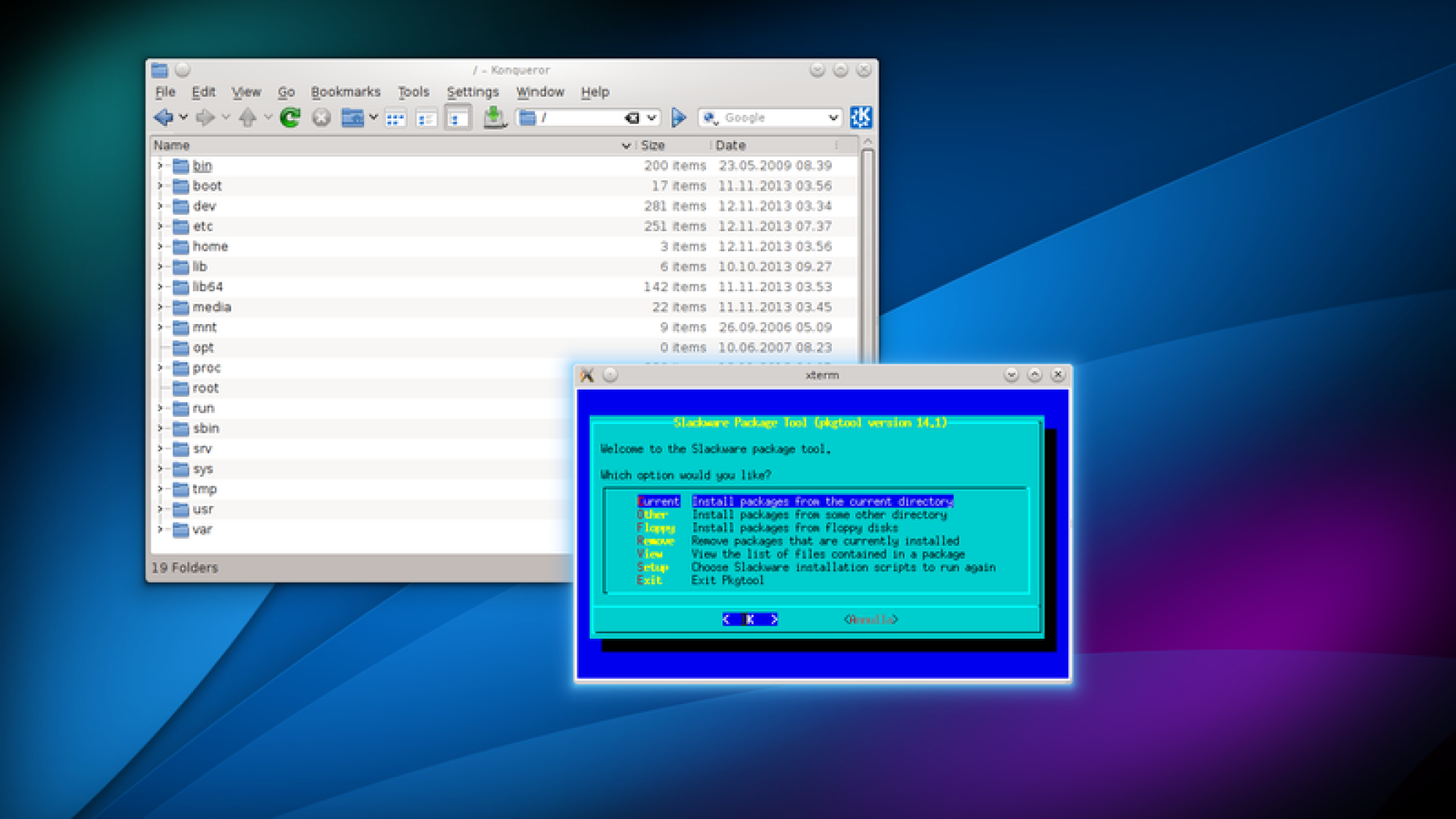Screen dimensions: 1456x819
Task: Open the location history dropdown arrow
Action: pos(651,118)
